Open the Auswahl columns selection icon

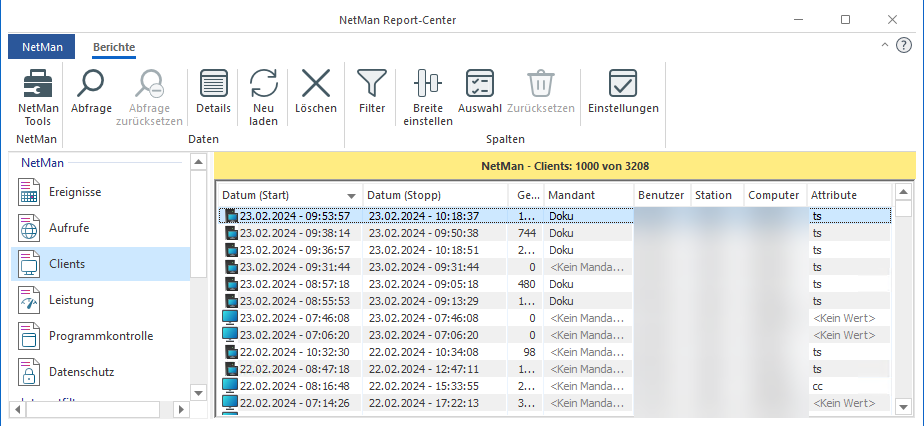480,83
